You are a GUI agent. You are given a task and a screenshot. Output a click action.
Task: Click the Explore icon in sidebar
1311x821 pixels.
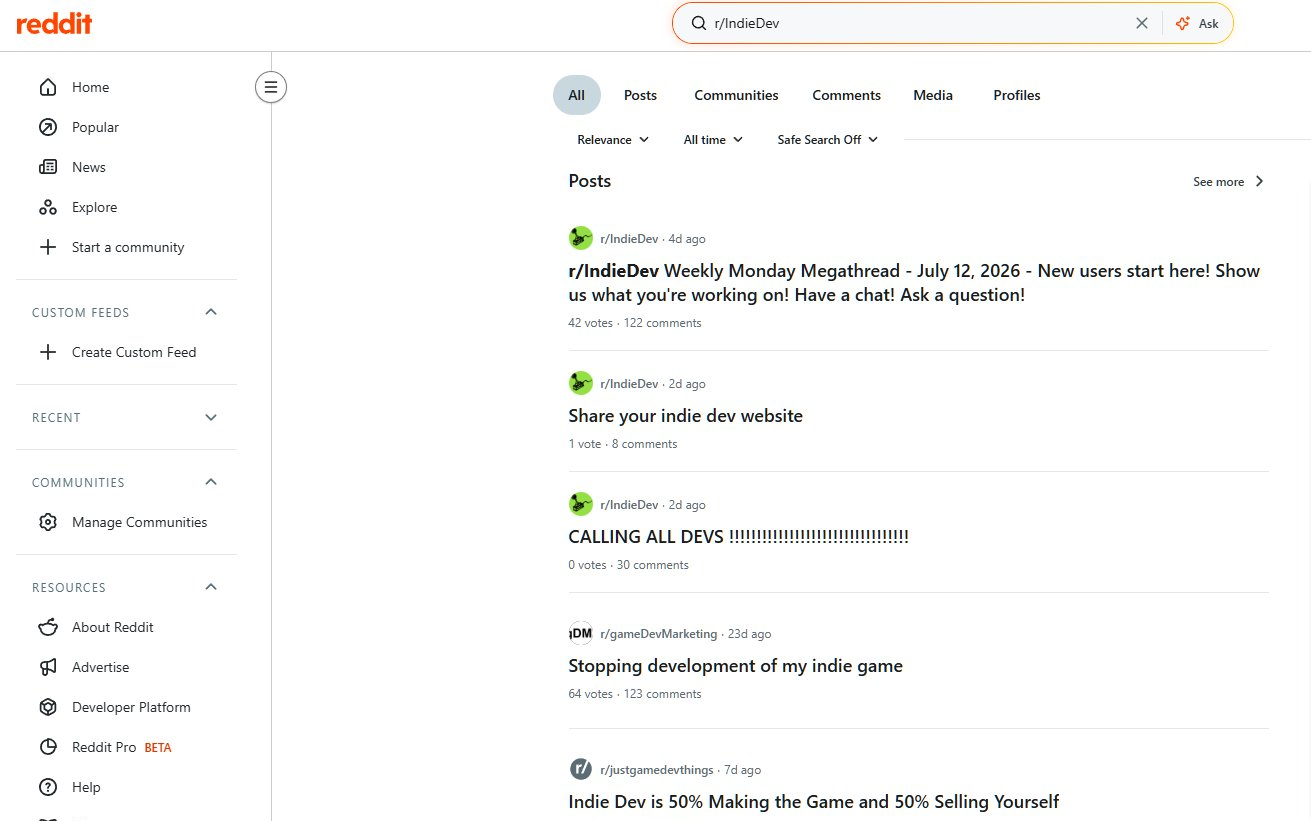(48, 207)
